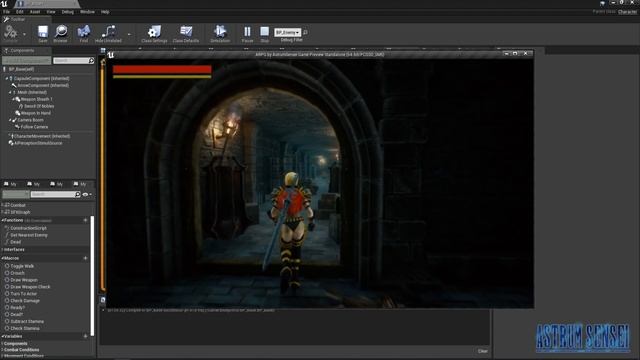Add a new function with plus button
Screen dimensions: 640x360
coord(85,220)
